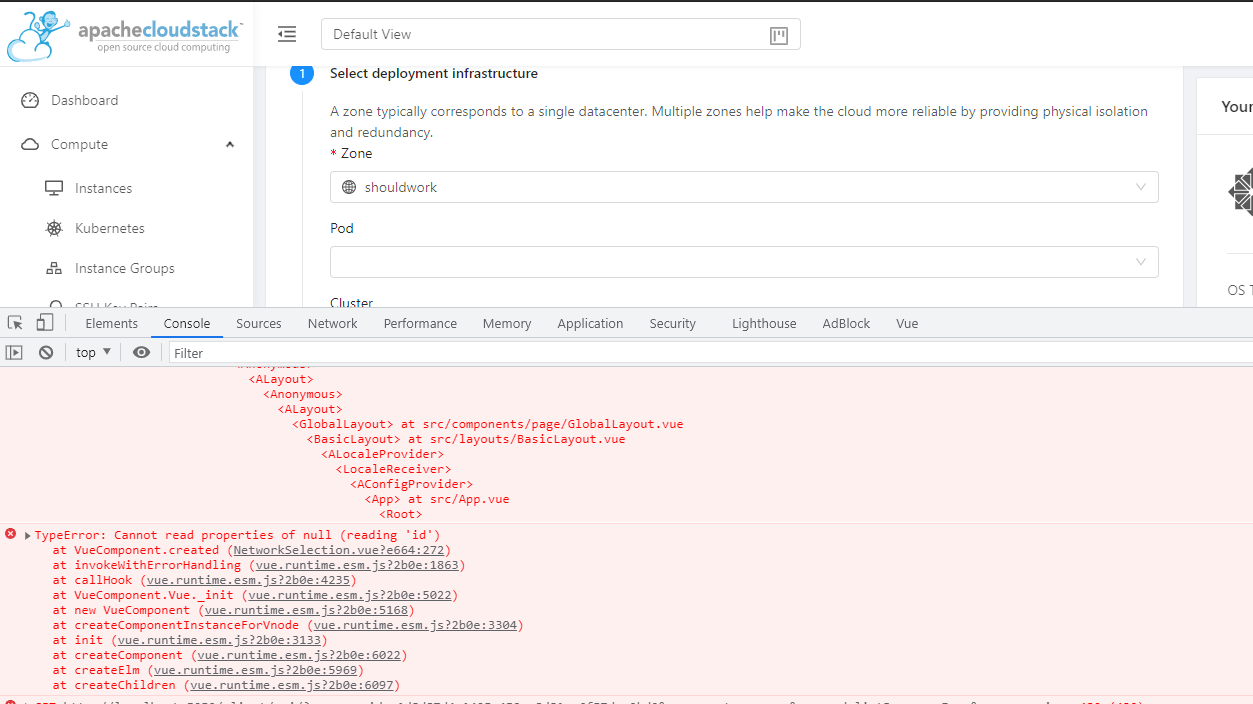Switch to the Memory tab
The height and width of the screenshot is (704, 1253).
(x=507, y=323)
